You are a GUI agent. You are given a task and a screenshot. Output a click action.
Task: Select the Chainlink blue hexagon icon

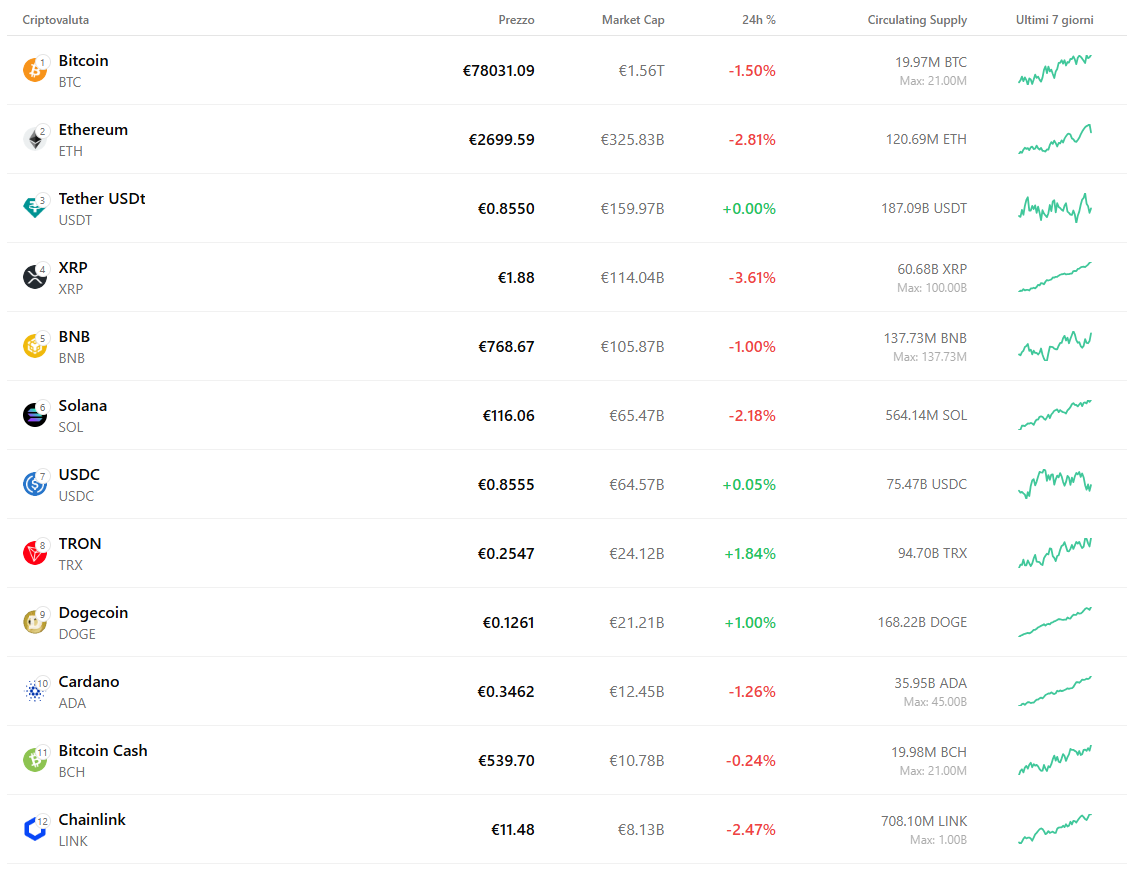pyautogui.click(x=34, y=829)
